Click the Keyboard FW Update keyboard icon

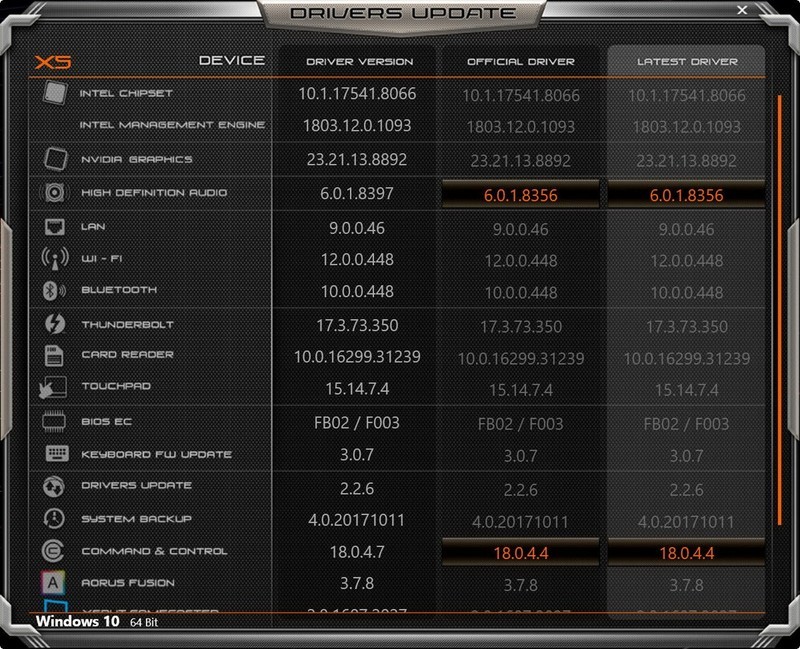(x=57, y=453)
